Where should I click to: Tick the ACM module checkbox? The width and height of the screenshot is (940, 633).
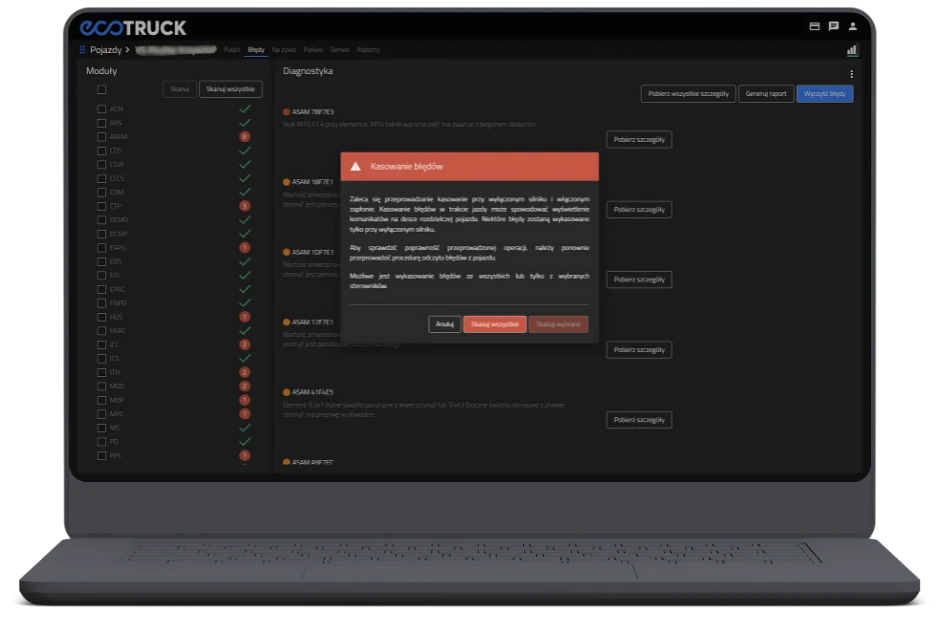pyautogui.click(x=101, y=109)
